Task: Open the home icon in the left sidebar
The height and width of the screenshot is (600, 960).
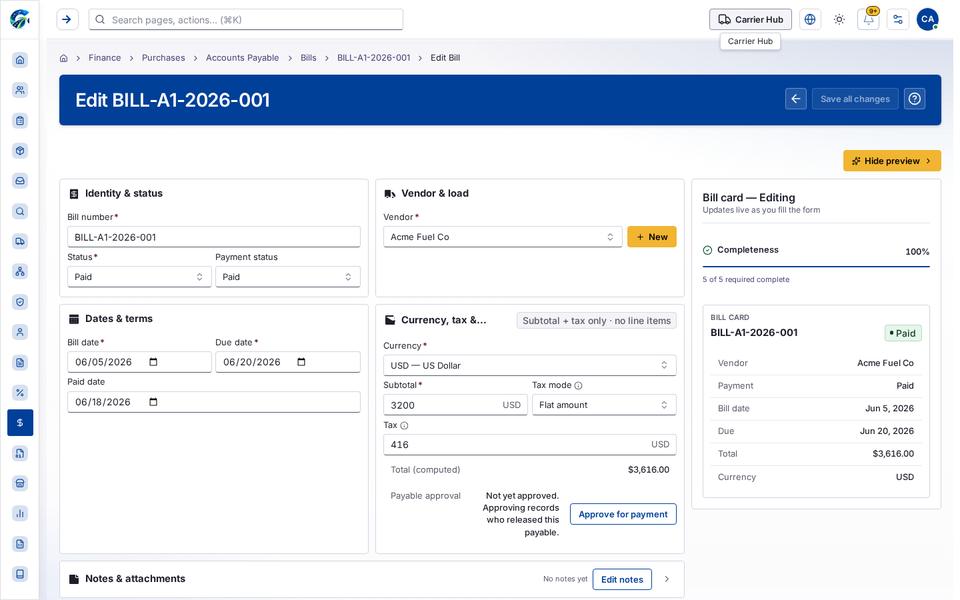Action: coord(20,59)
